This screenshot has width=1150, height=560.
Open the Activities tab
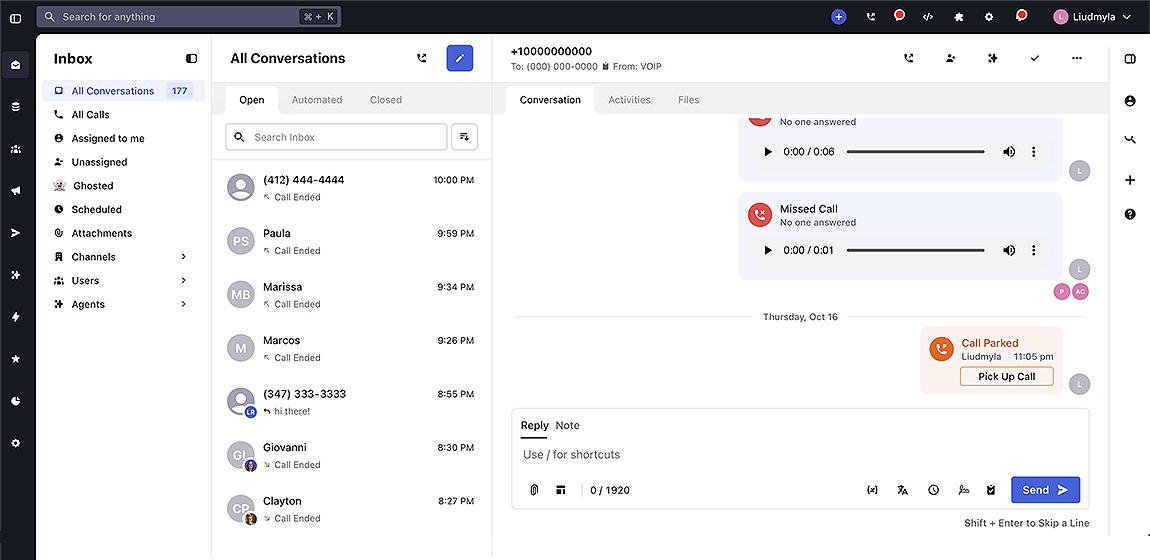point(629,100)
